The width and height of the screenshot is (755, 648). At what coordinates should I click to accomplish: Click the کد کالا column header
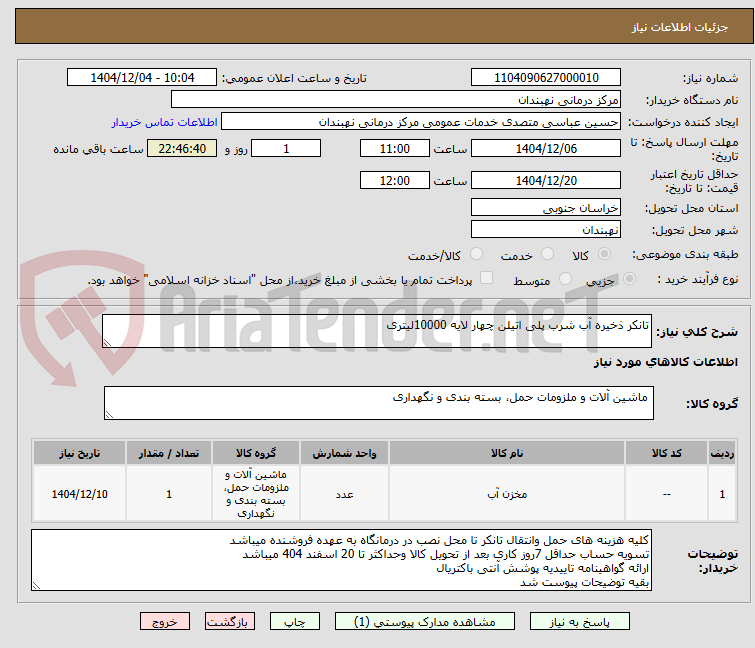[666, 453]
